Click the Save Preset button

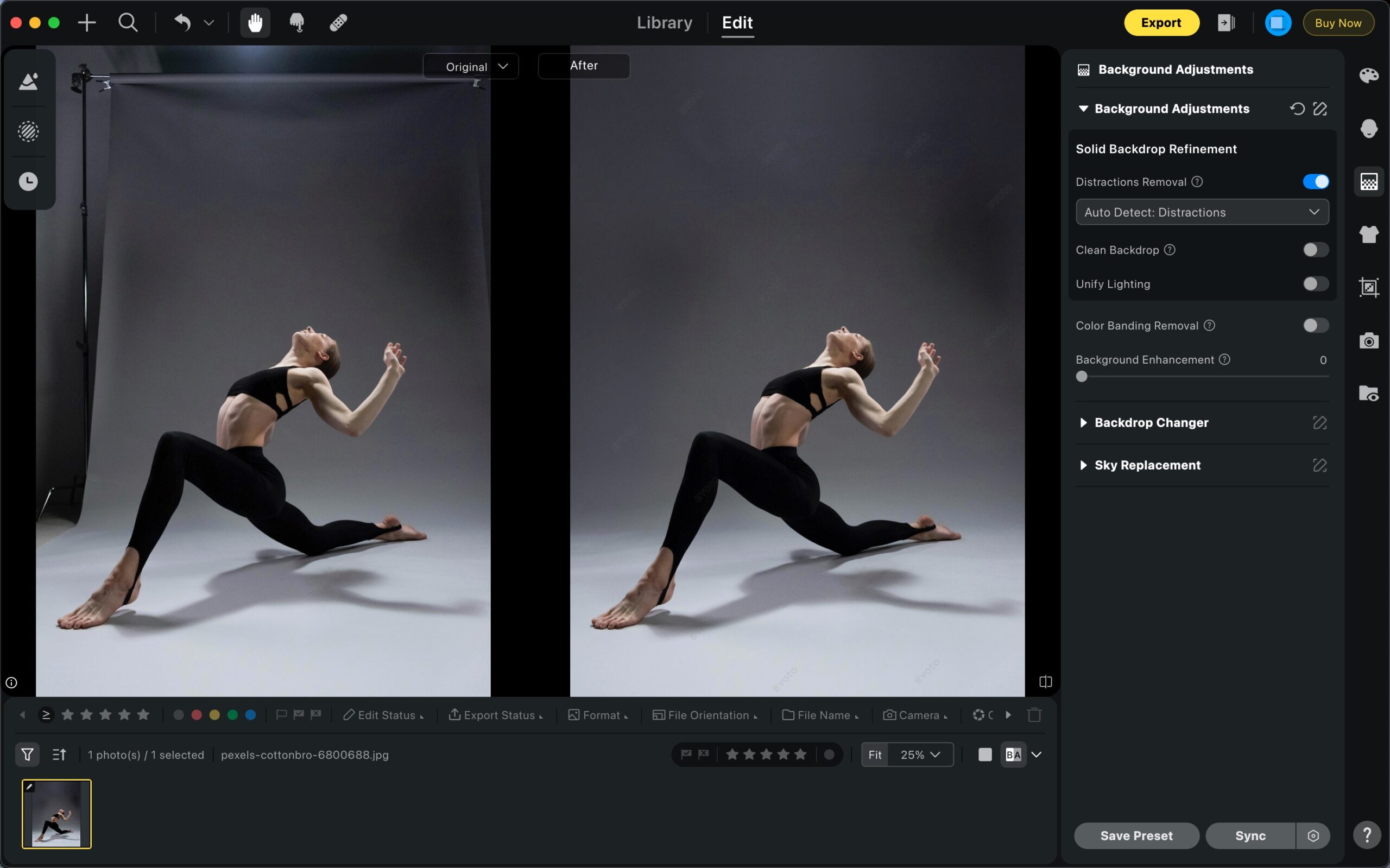1136,835
